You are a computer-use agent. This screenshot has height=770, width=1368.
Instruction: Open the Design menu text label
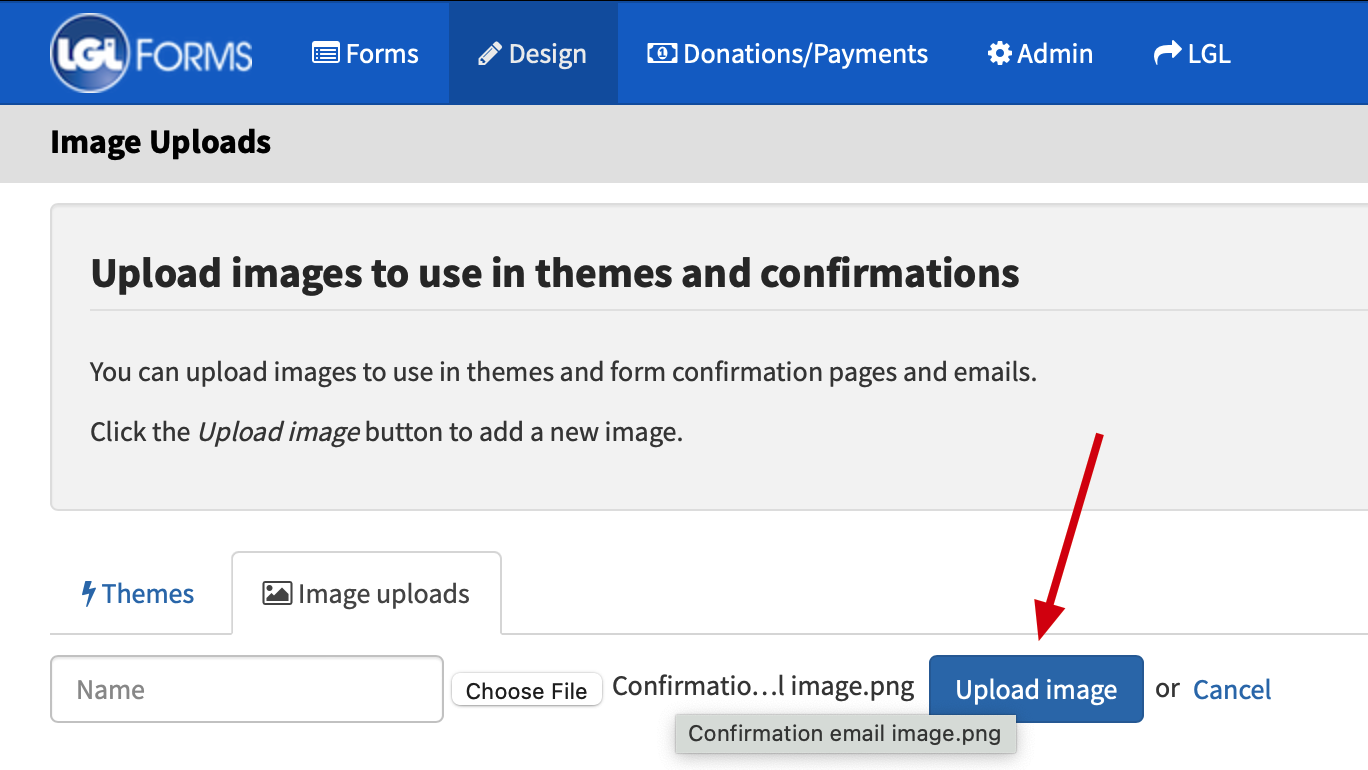point(547,54)
